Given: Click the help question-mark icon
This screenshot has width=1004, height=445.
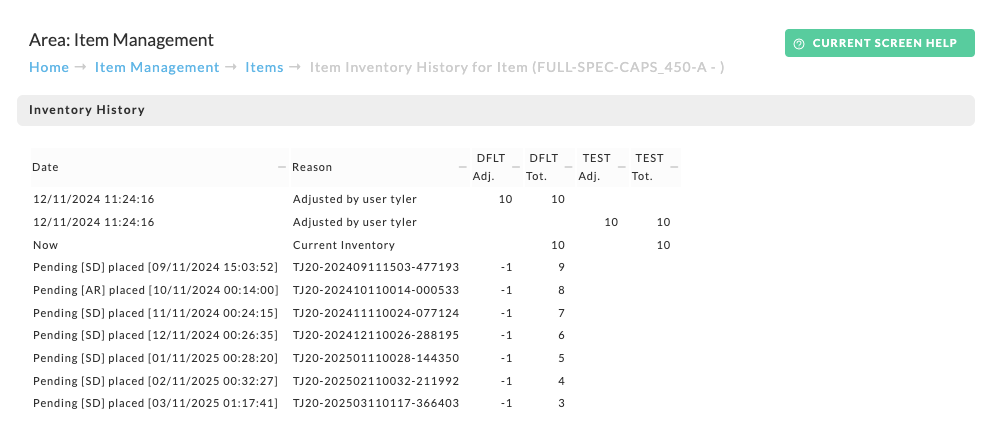Looking at the screenshot, I should coord(798,44).
